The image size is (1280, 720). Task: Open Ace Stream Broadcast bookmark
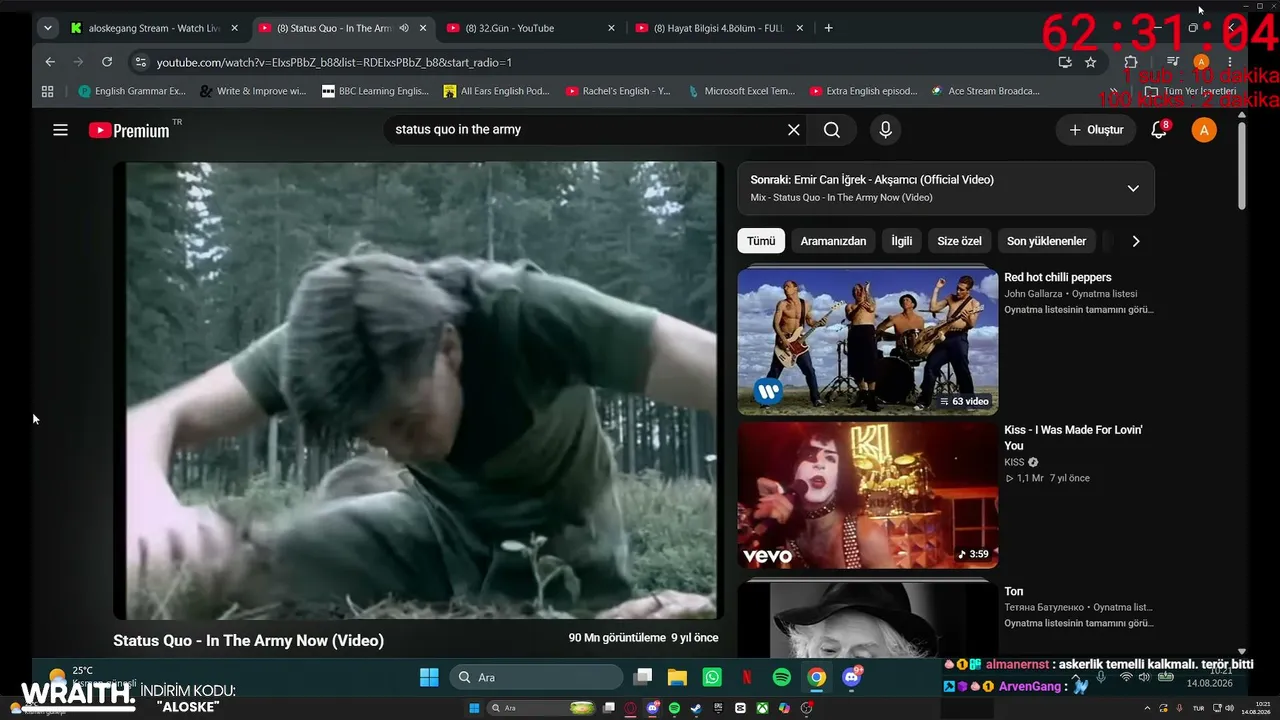[985, 91]
